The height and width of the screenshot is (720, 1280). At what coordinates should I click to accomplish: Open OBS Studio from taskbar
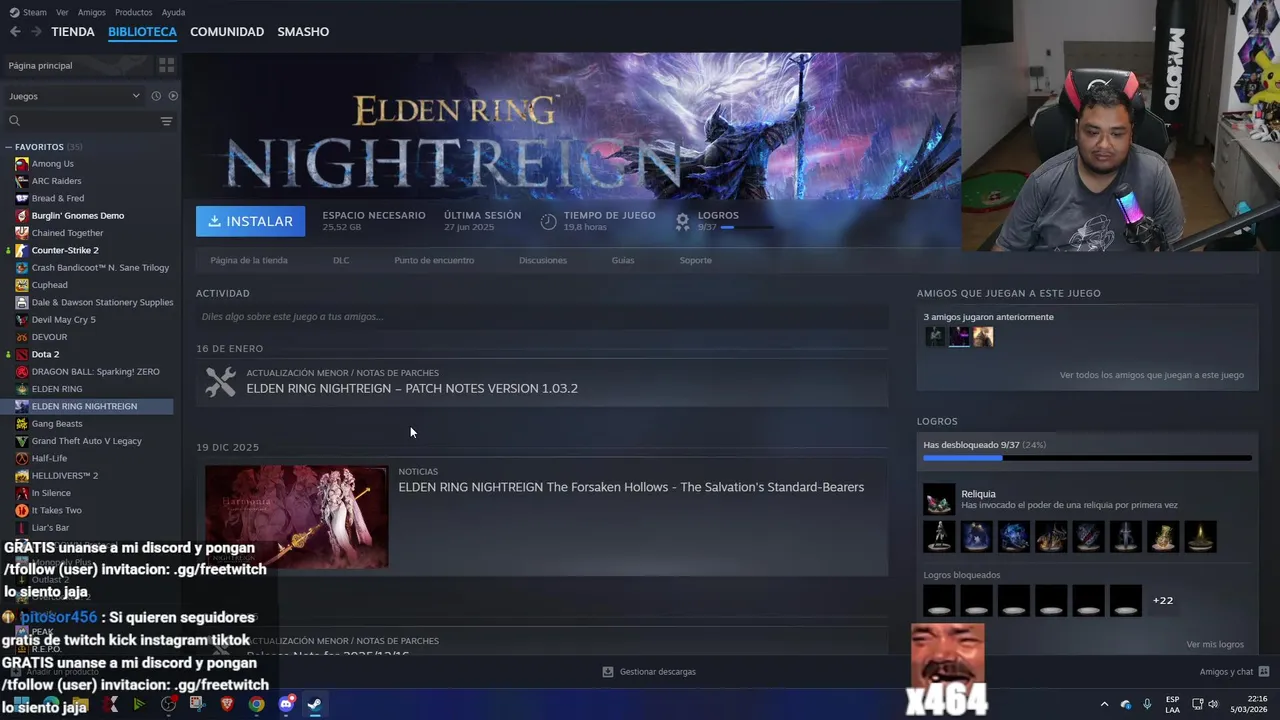pyautogui.click(x=169, y=704)
